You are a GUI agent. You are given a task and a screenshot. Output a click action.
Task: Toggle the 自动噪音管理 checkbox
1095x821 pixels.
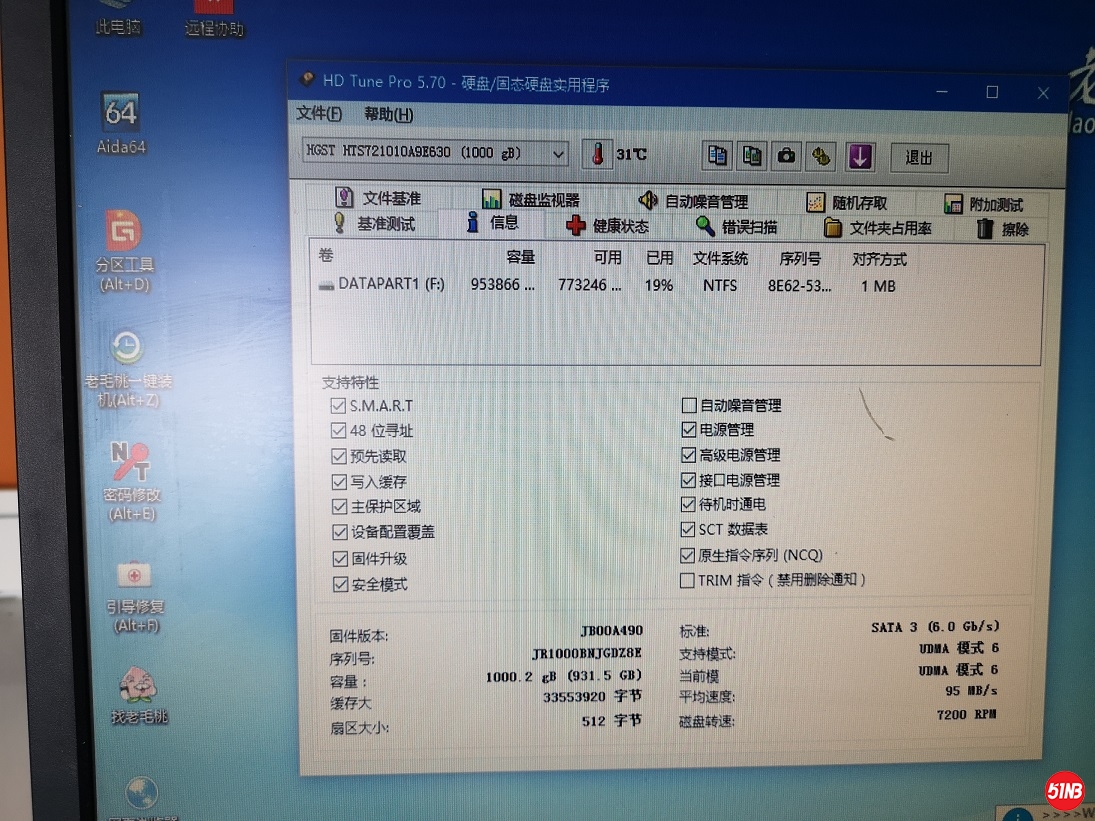click(688, 406)
